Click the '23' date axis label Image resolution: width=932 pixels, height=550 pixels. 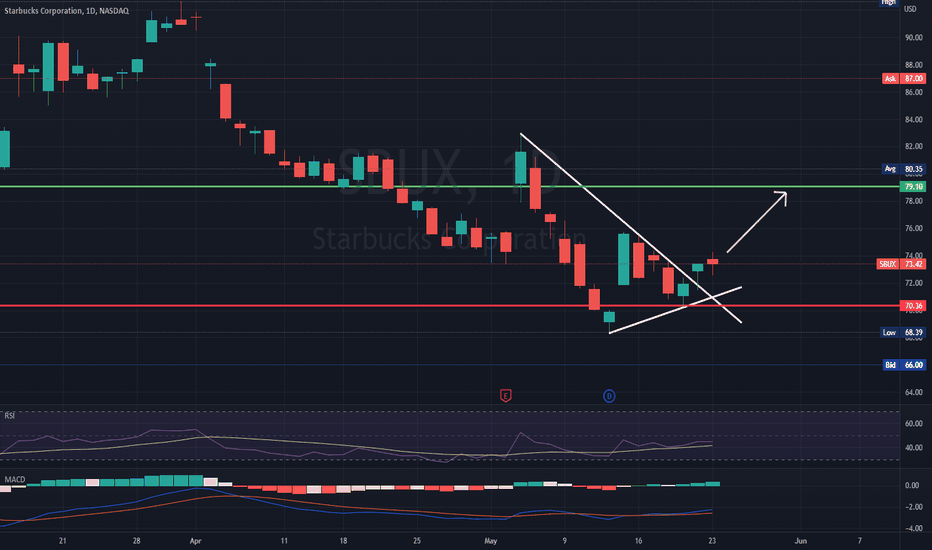[712, 541]
